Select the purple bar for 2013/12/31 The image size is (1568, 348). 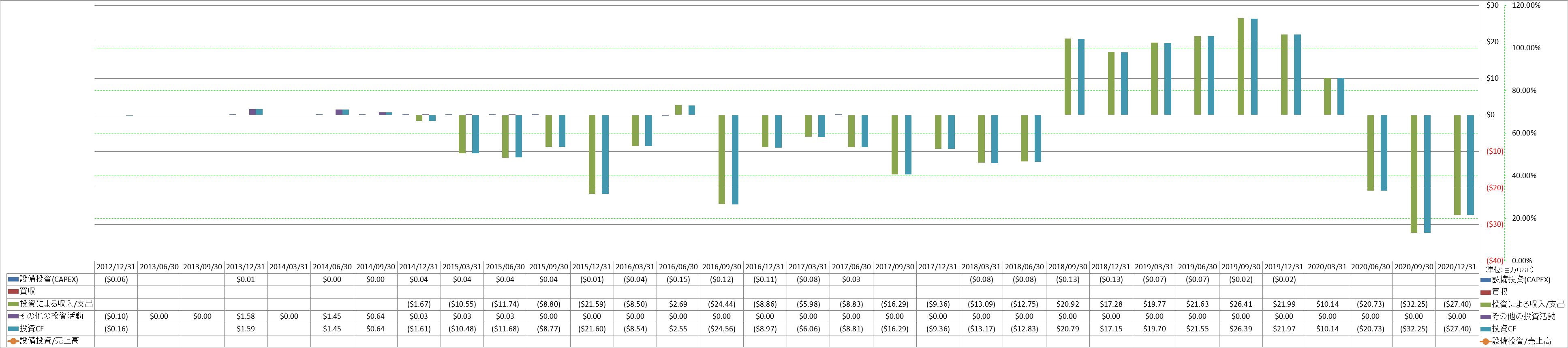(252, 112)
